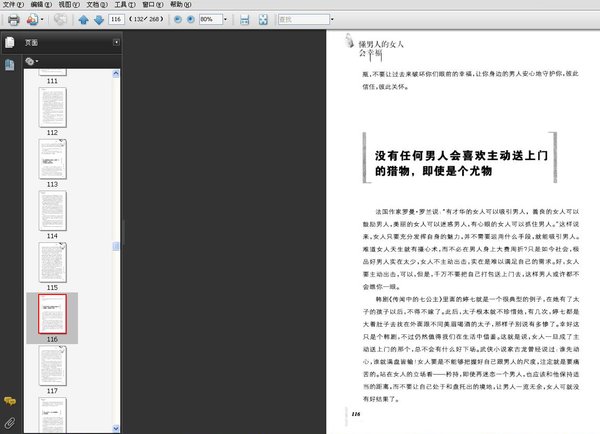Open the Pages panel icon in sidebar
The image size is (600, 434).
click(10, 42)
